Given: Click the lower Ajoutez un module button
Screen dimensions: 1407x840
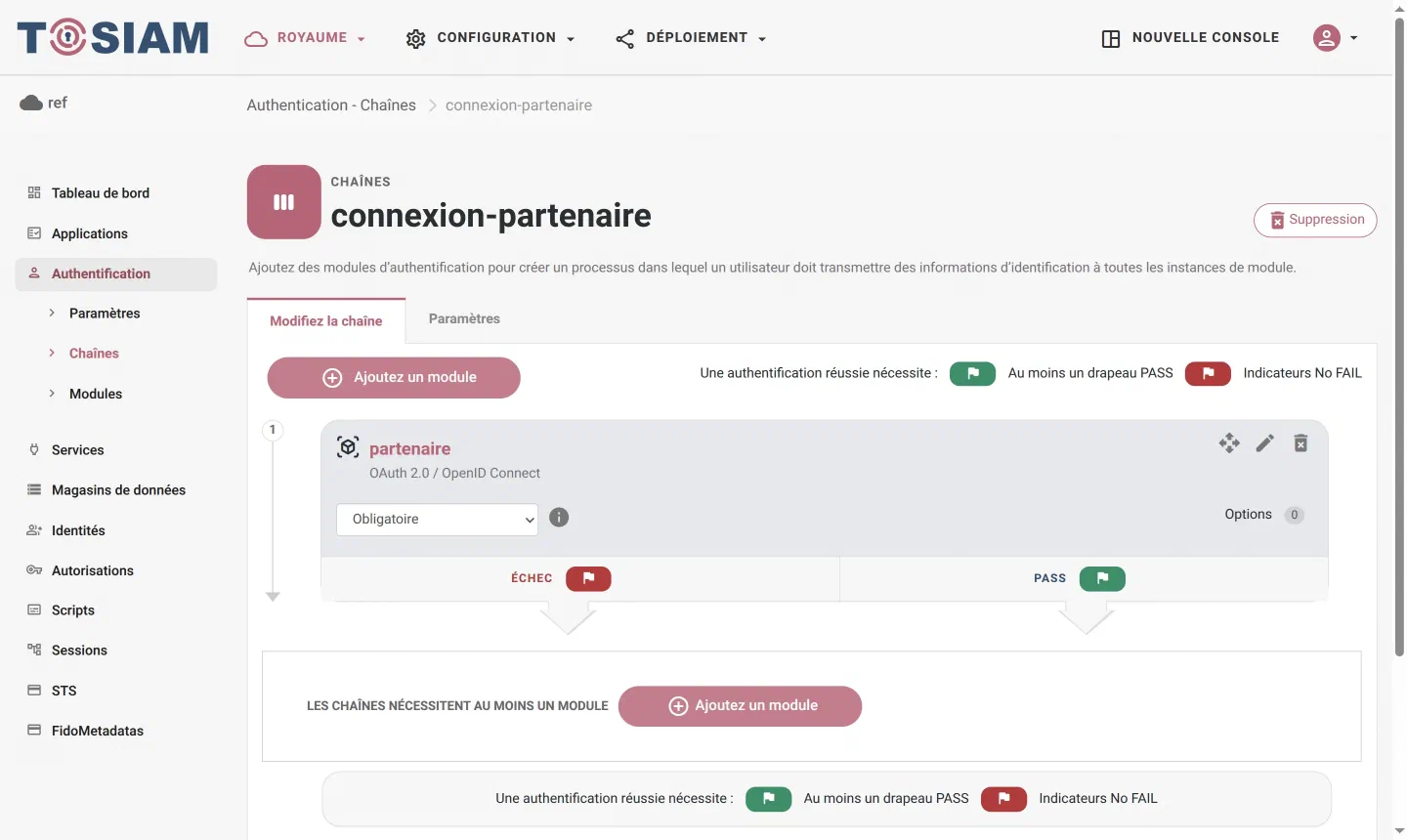Looking at the screenshot, I should pyautogui.click(x=740, y=706).
